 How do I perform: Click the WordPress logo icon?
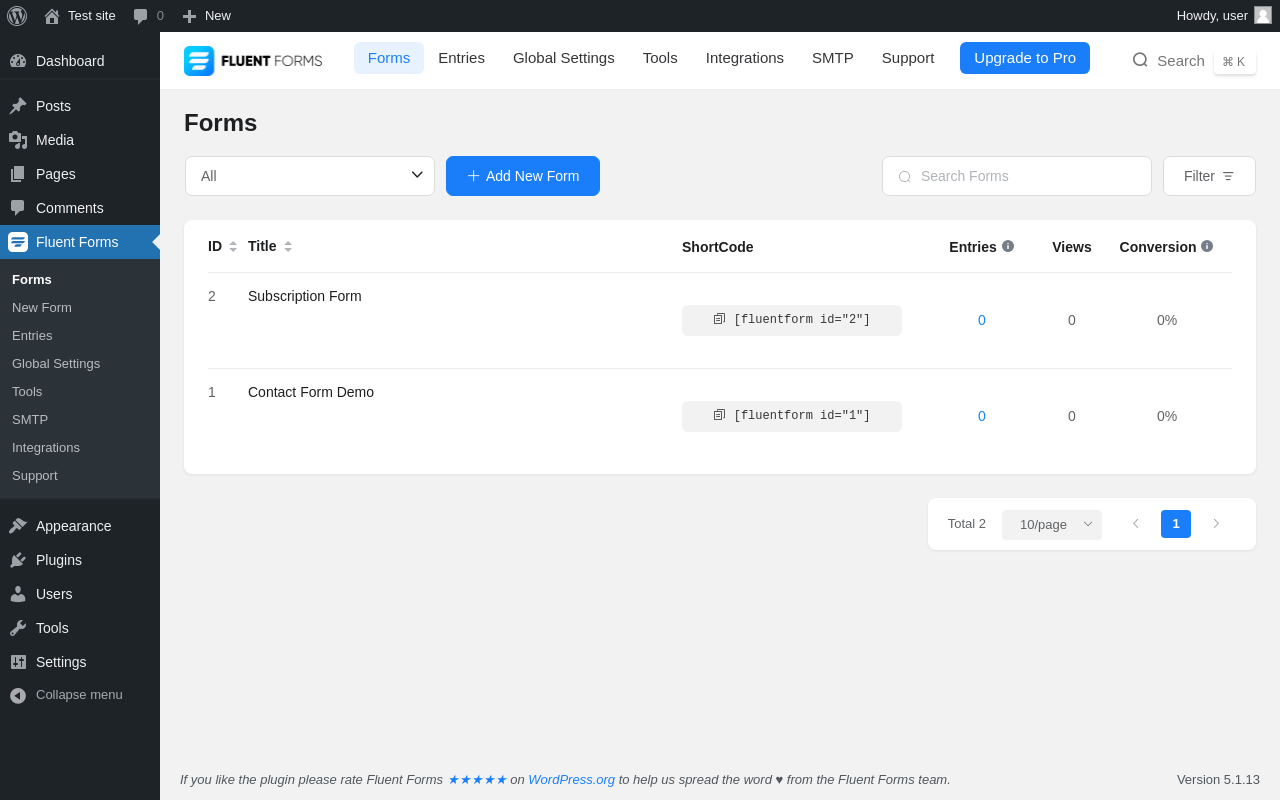point(17,16)
